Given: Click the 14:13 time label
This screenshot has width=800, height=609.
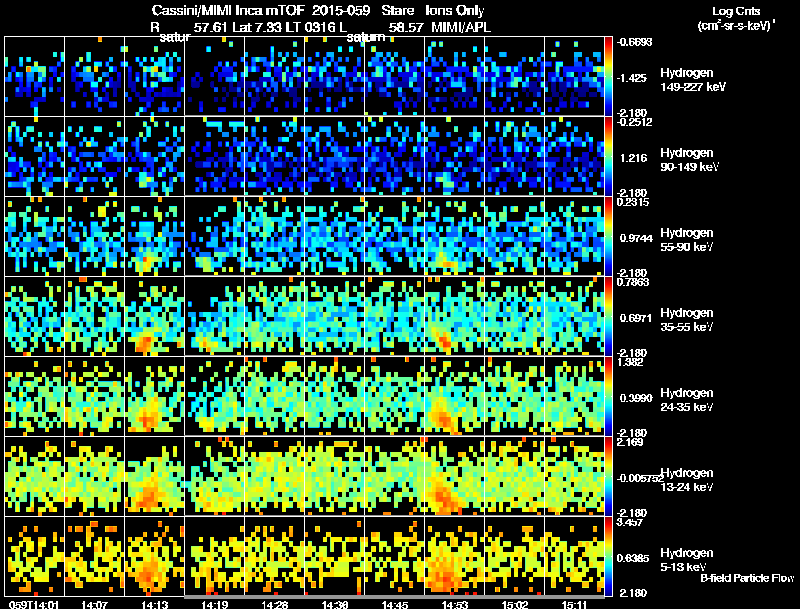Looking at the screenshot, I should (155, 605).
